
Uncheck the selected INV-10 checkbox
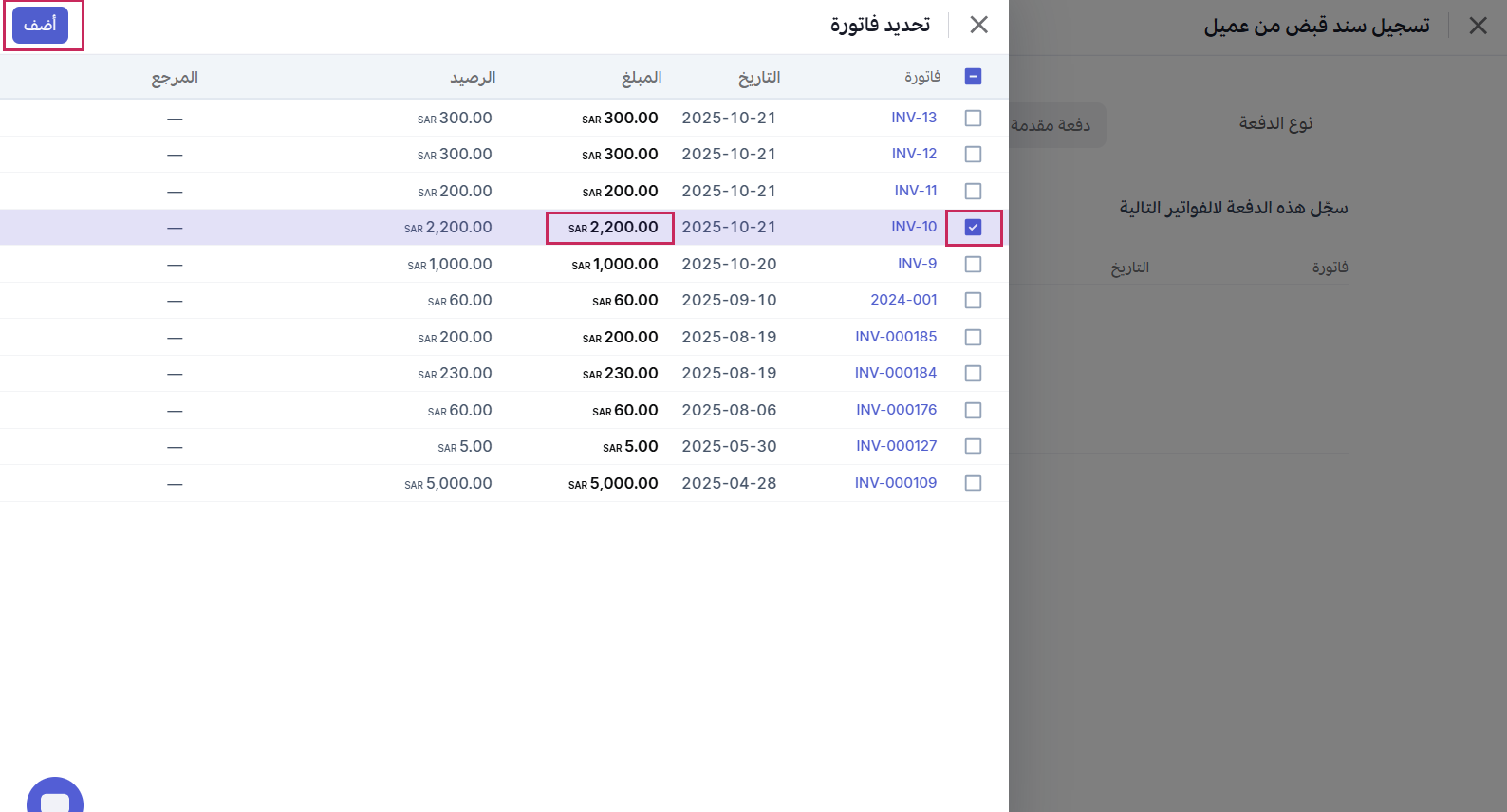973,228
